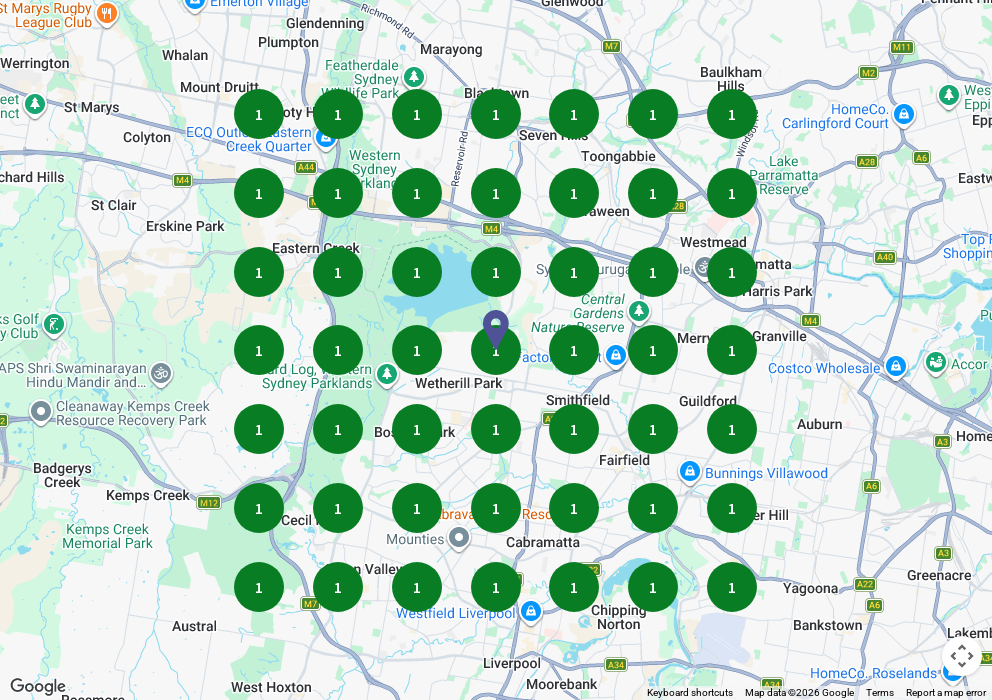Click green marker covering Bossley Park label
This screenshot has height=700, width=992.
point(416,430)
